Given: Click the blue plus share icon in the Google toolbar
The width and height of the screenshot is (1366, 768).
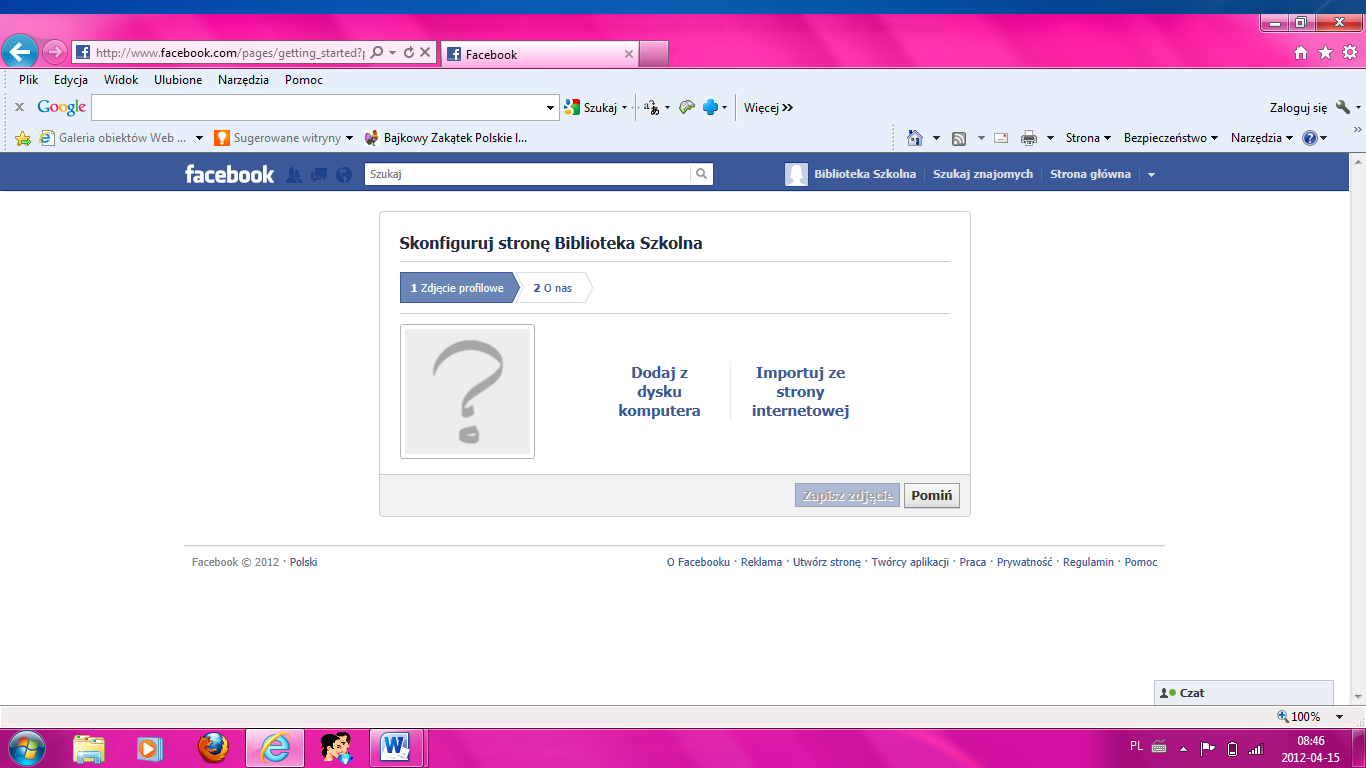Looking at the screenshot, I should click(711, 107).
